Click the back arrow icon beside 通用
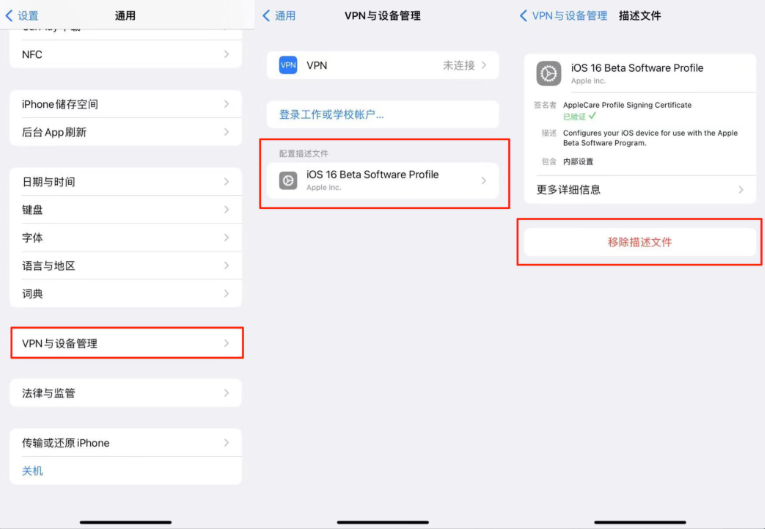 266,16
